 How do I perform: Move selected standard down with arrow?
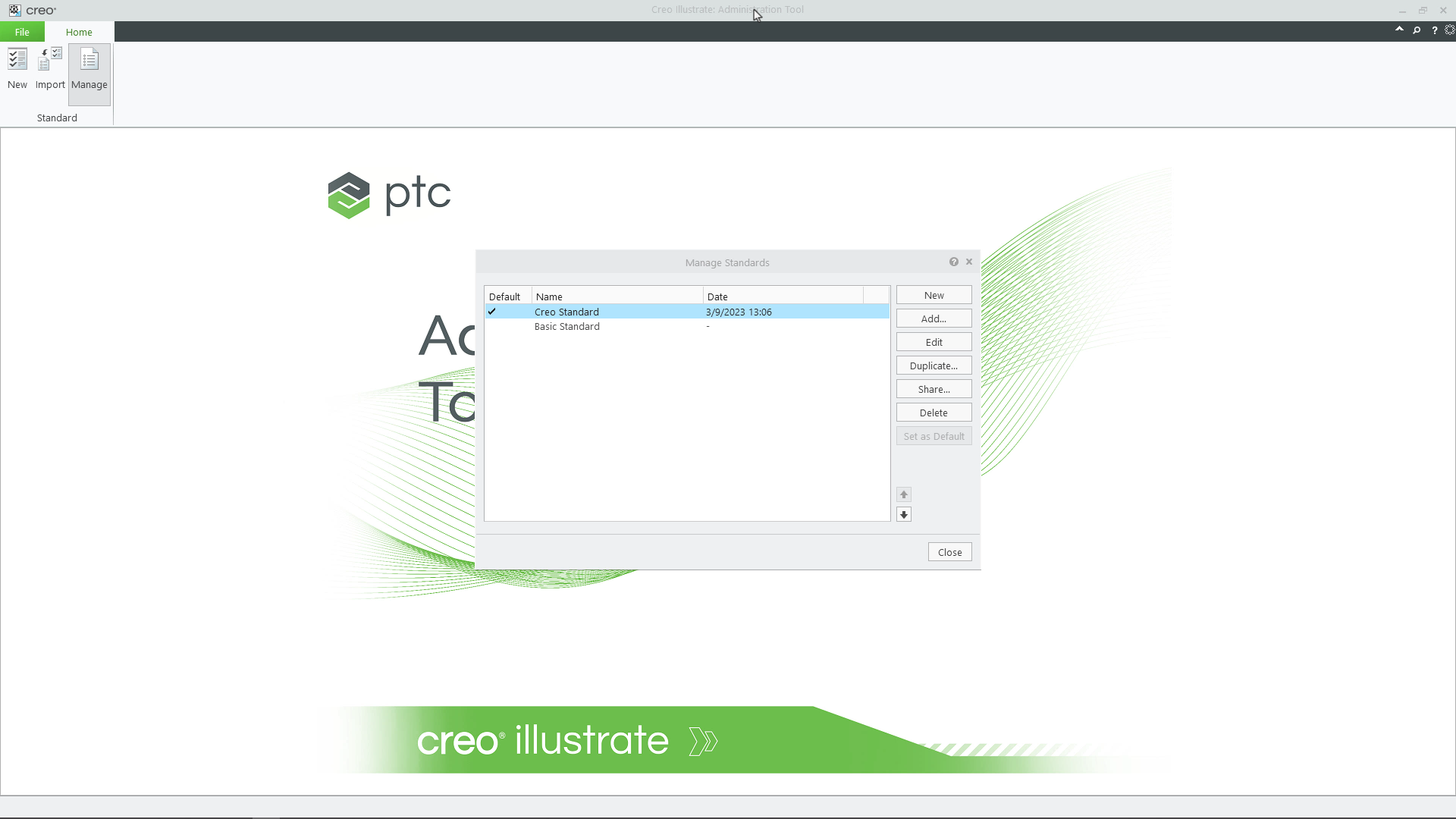coord(904,515)
